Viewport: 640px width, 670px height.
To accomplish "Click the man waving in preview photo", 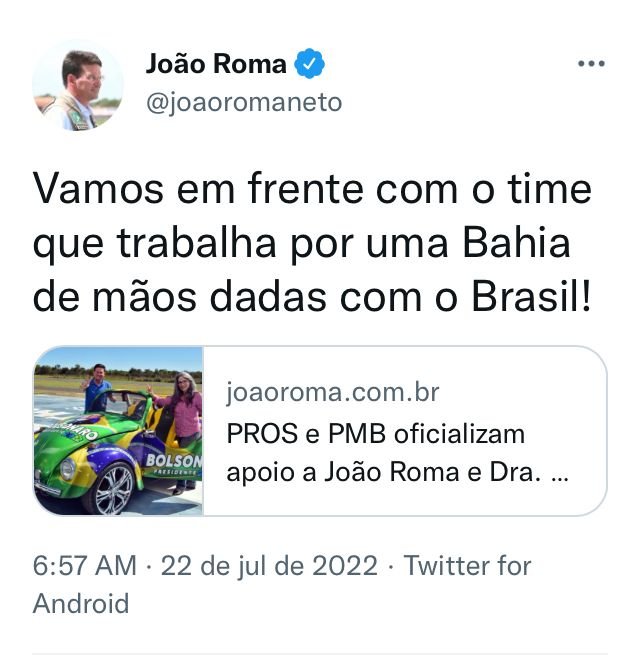I will (97, 388).
